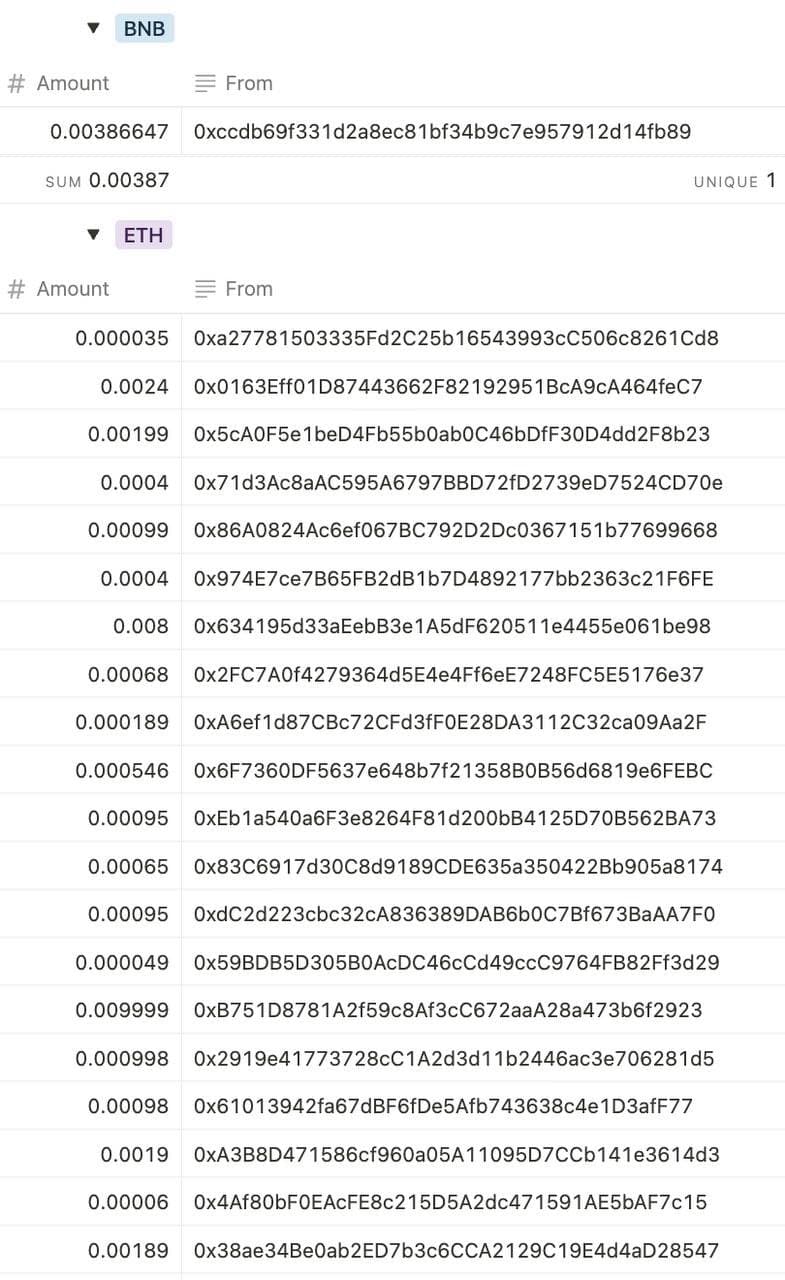Click the text icon in ETH From header

coord(205,289)
